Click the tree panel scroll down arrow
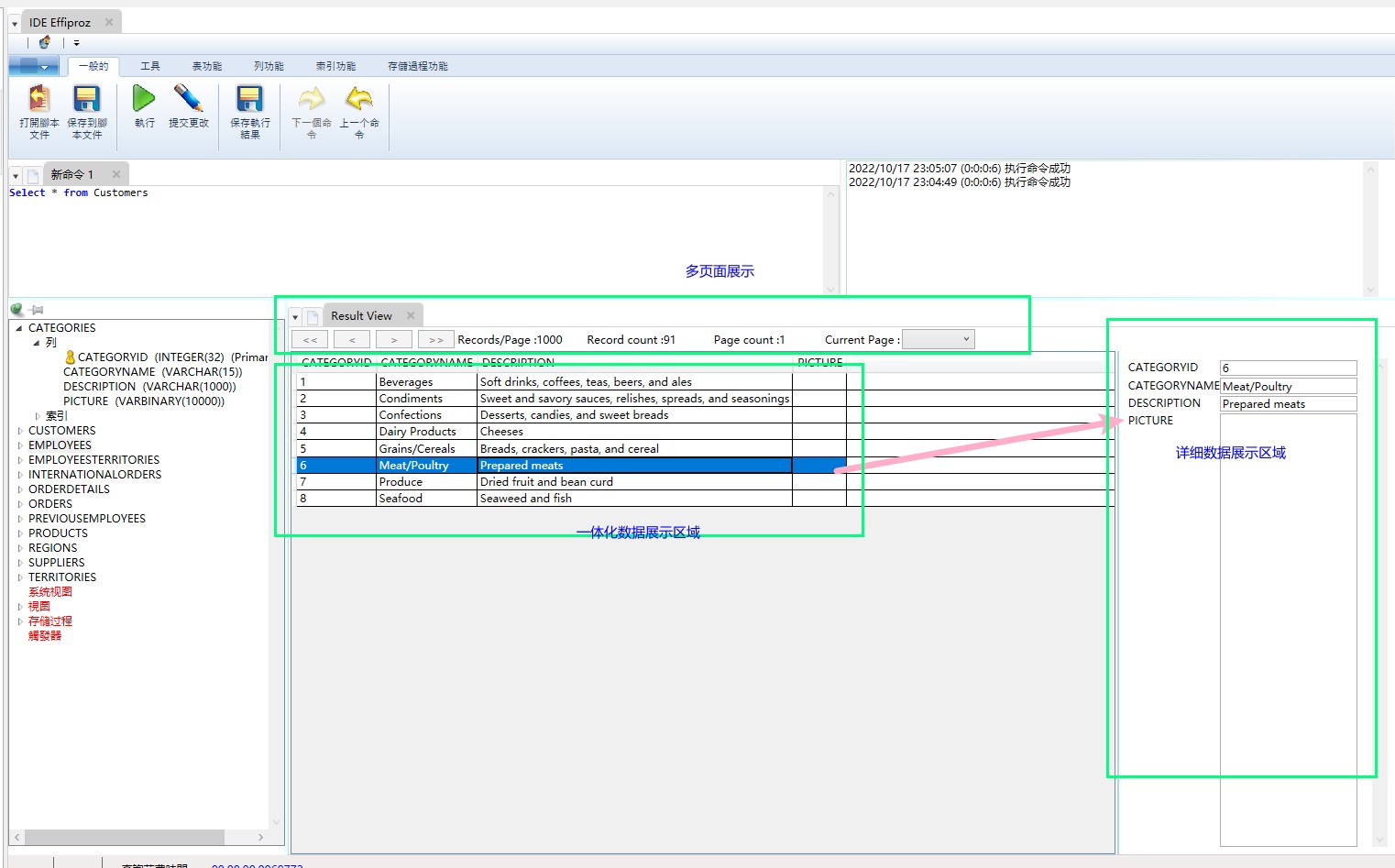 point(277,822)
